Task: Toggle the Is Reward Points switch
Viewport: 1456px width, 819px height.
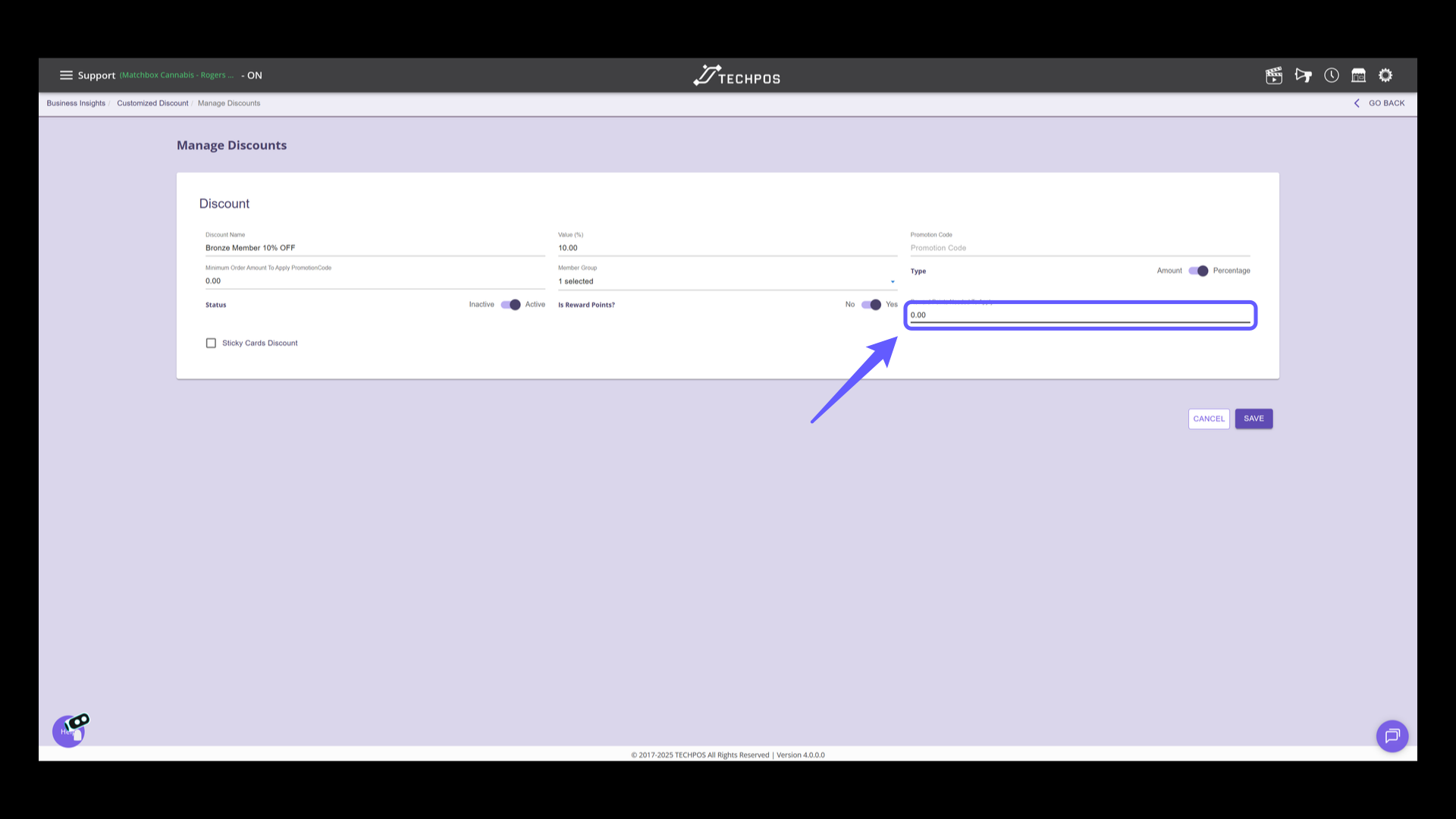Action: pos(871,305)
